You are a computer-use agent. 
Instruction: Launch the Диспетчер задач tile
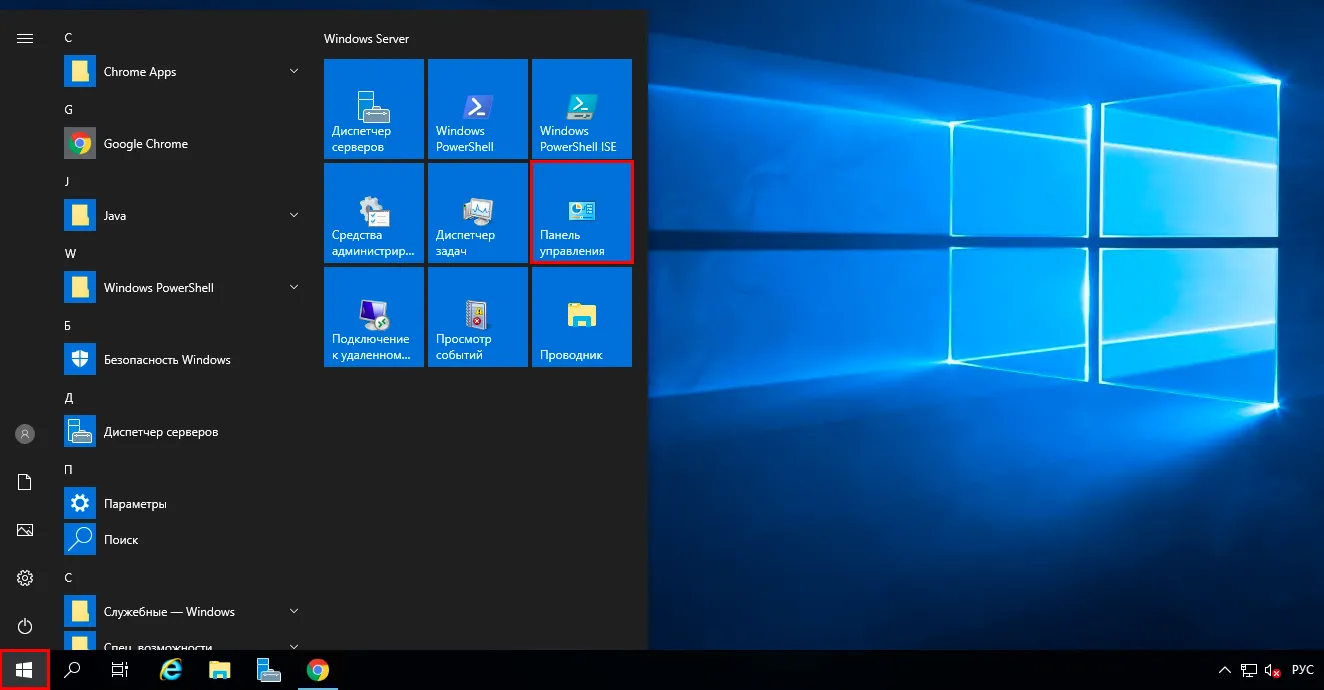click(x=478, y=213)
